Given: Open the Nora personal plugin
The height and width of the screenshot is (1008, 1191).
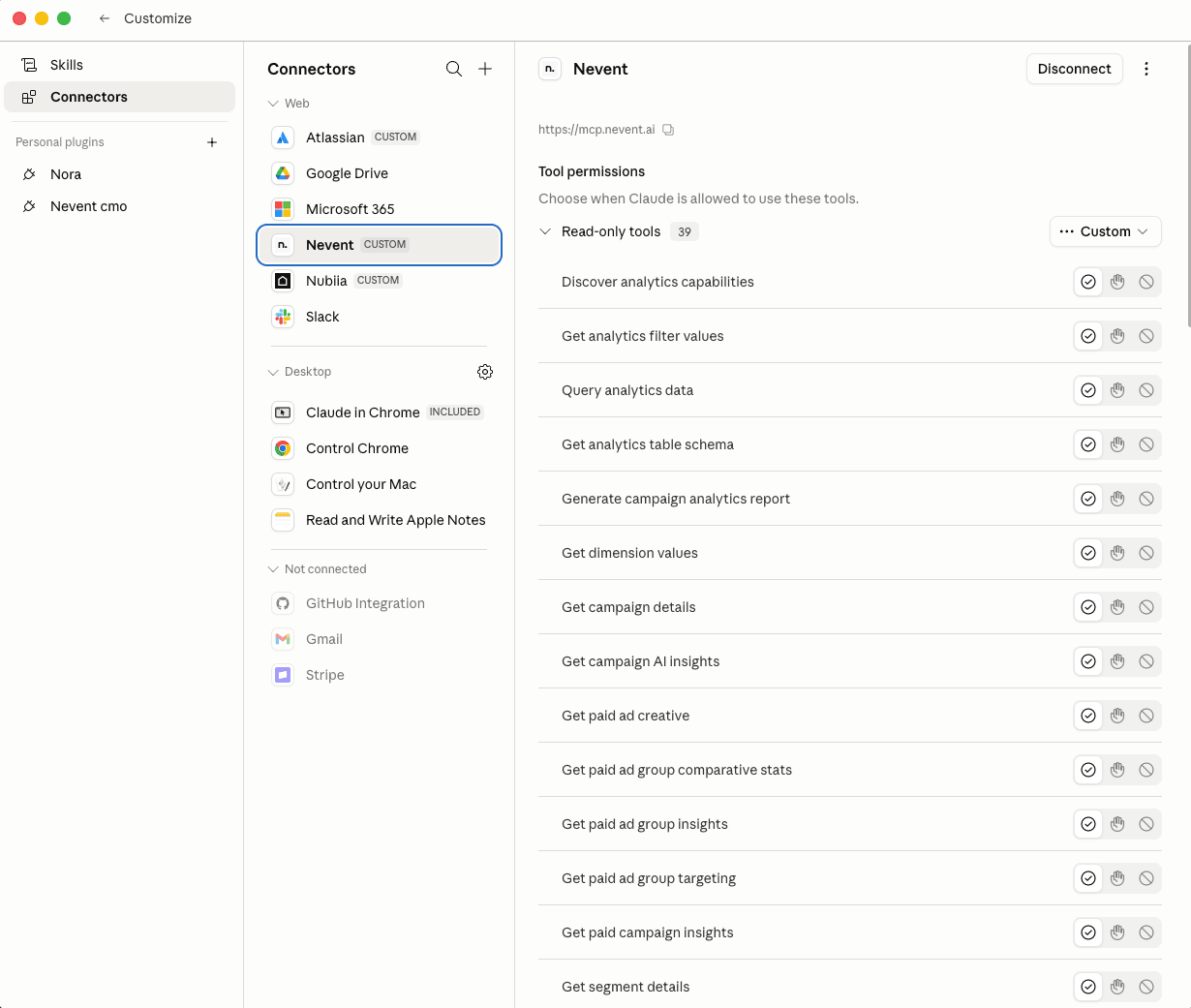Looking at the screenshot, I should [x=120, y=174].
